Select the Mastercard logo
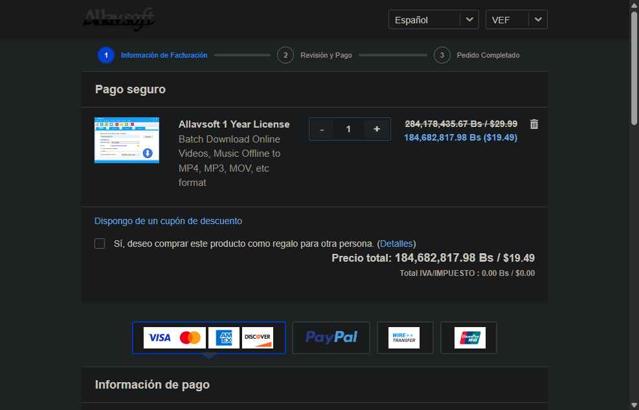Image resolution: width=639 pixels, height=410 pixels. pyautogui.click(x=190, y=337)
